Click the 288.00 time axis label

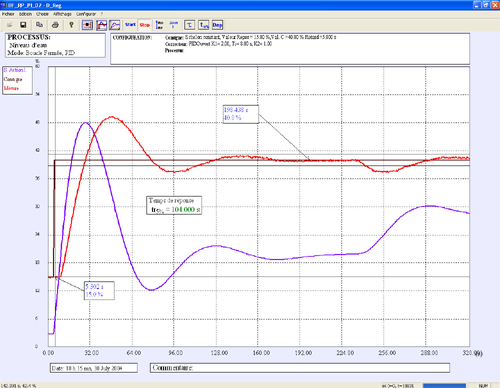pos(429,353)
